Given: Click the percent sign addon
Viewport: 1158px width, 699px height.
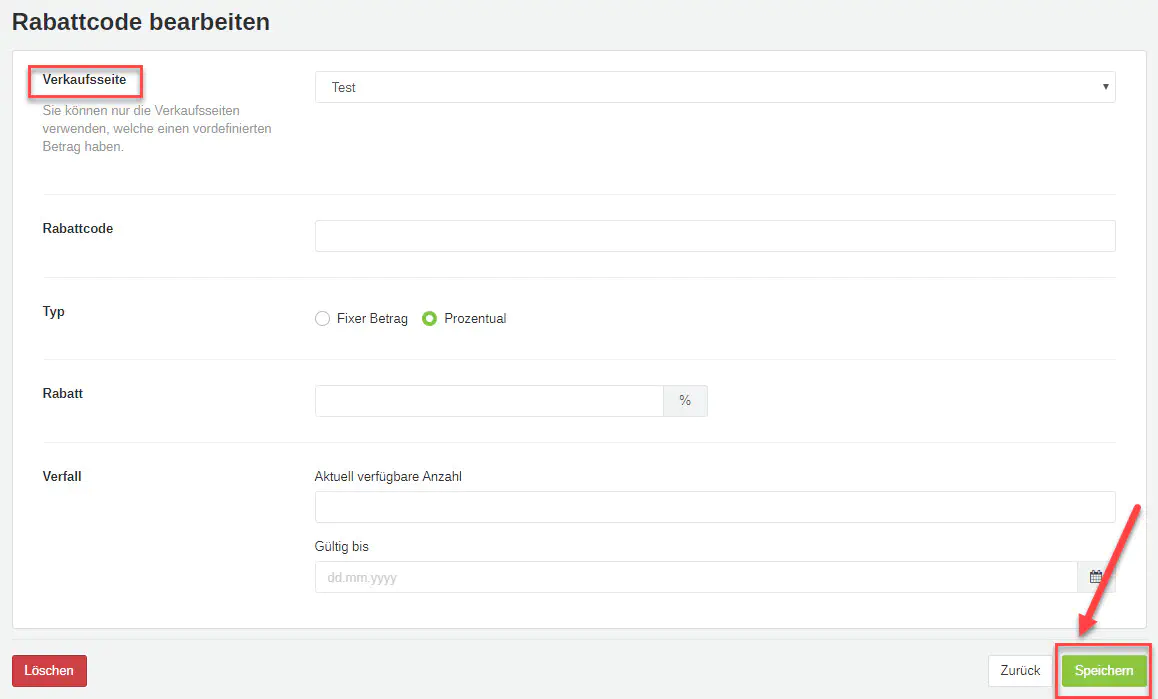Looking at the screenshot, I should [x=685, y=401].
